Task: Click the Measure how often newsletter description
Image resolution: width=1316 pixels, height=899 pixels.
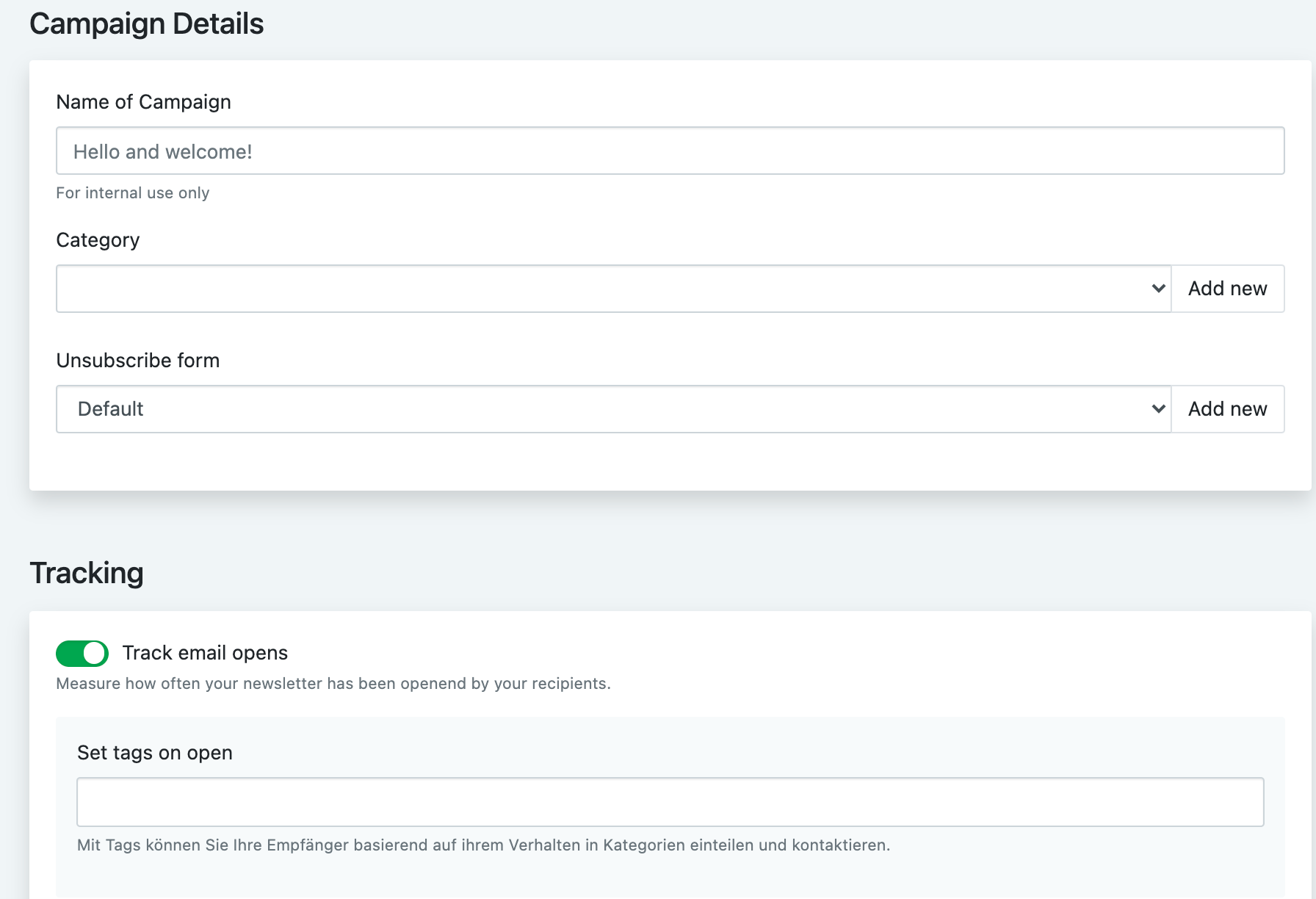Action: [x=333, y=684]
